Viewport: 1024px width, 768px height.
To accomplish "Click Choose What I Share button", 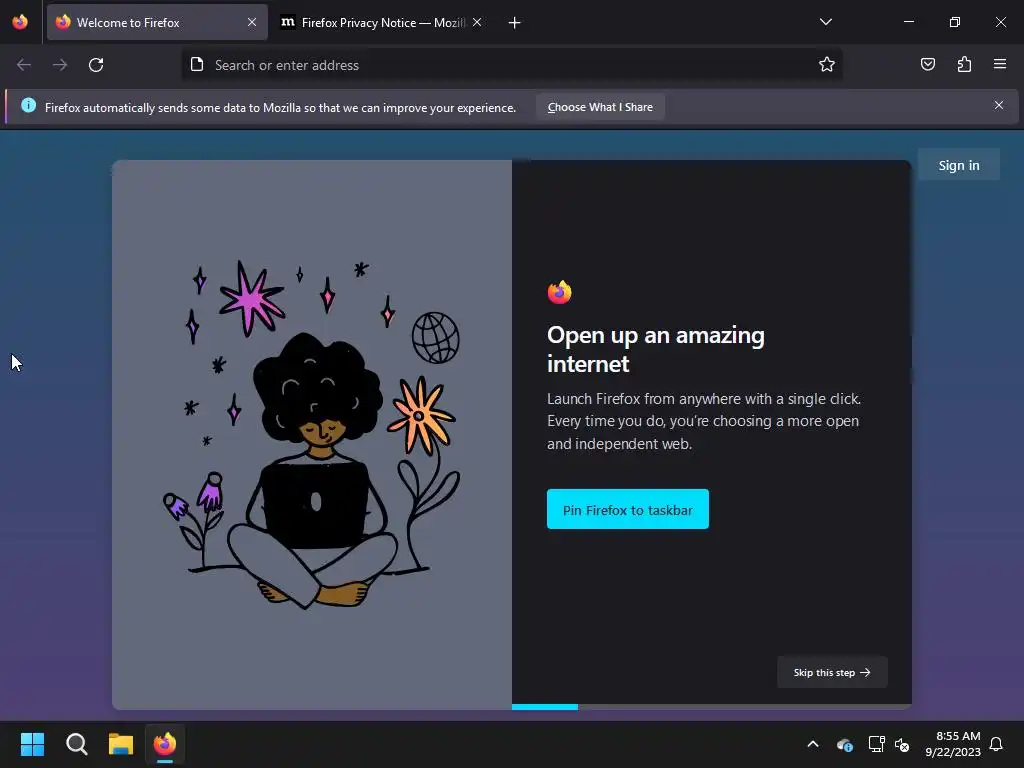I will click(600, 107).
